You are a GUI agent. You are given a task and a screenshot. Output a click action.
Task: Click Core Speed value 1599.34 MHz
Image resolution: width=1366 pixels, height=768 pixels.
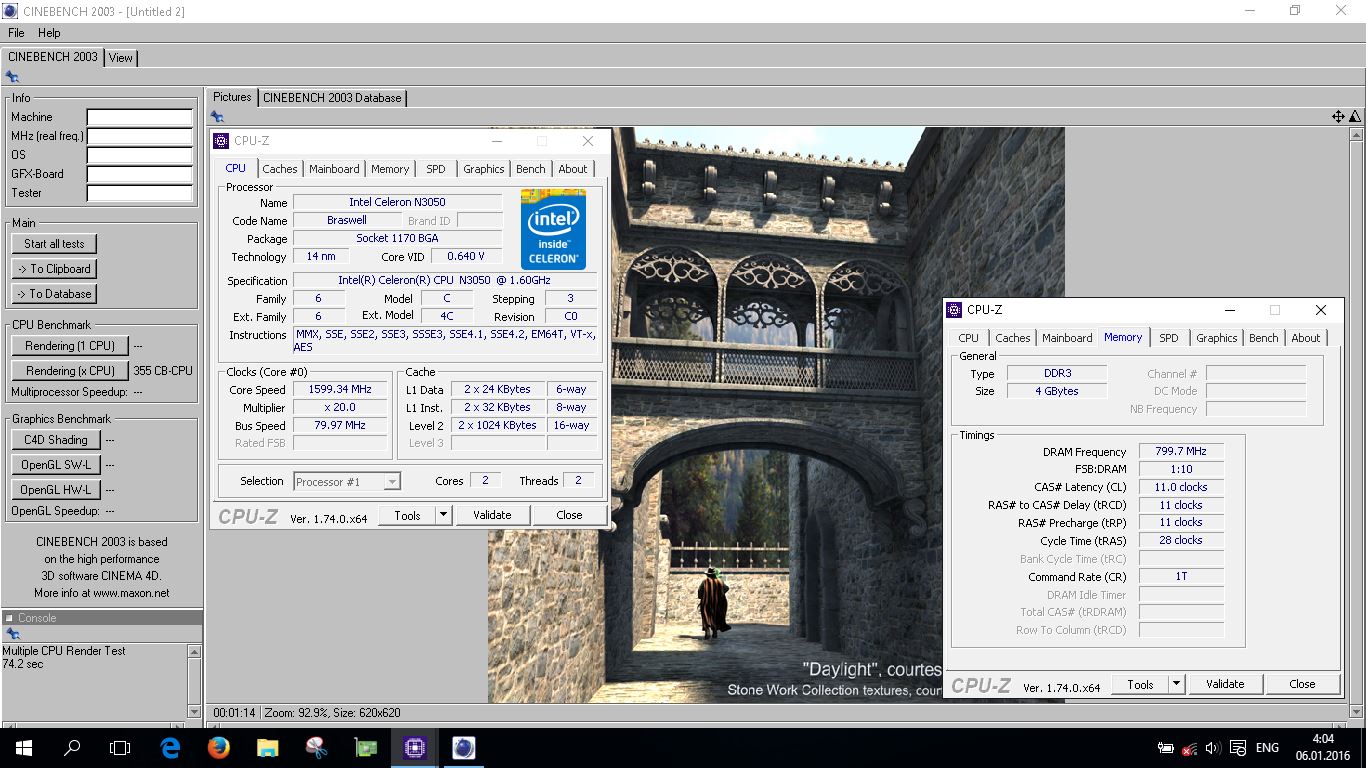coord(340,390)
